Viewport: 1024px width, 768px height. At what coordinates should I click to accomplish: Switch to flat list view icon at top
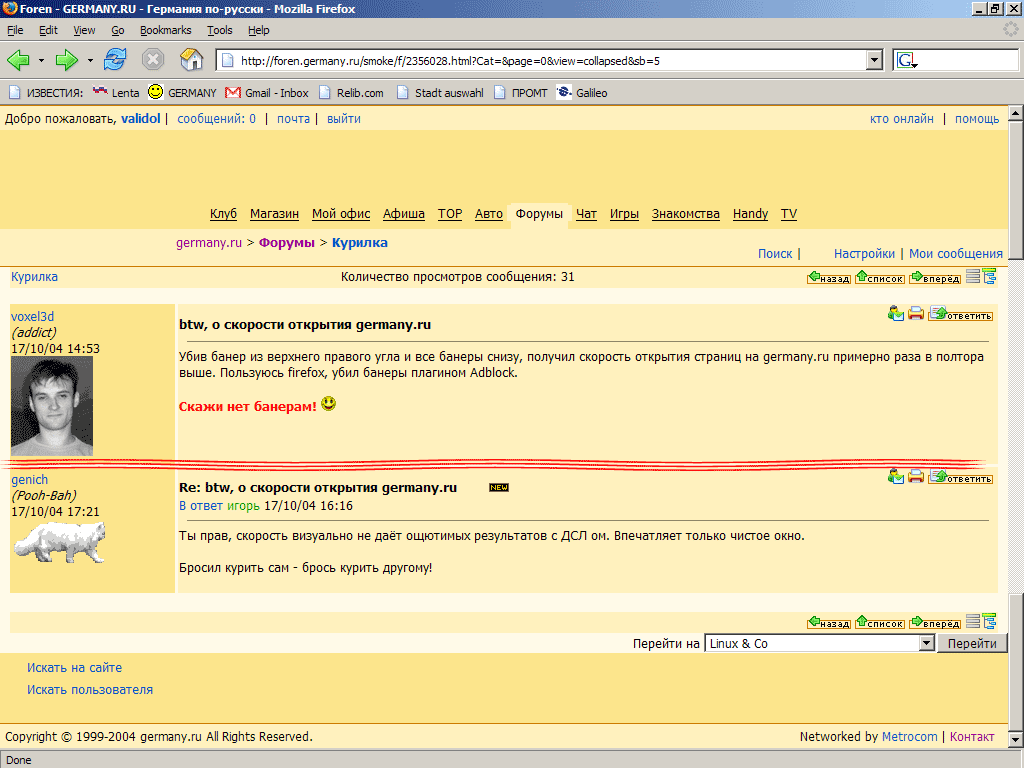coord(973,277)
